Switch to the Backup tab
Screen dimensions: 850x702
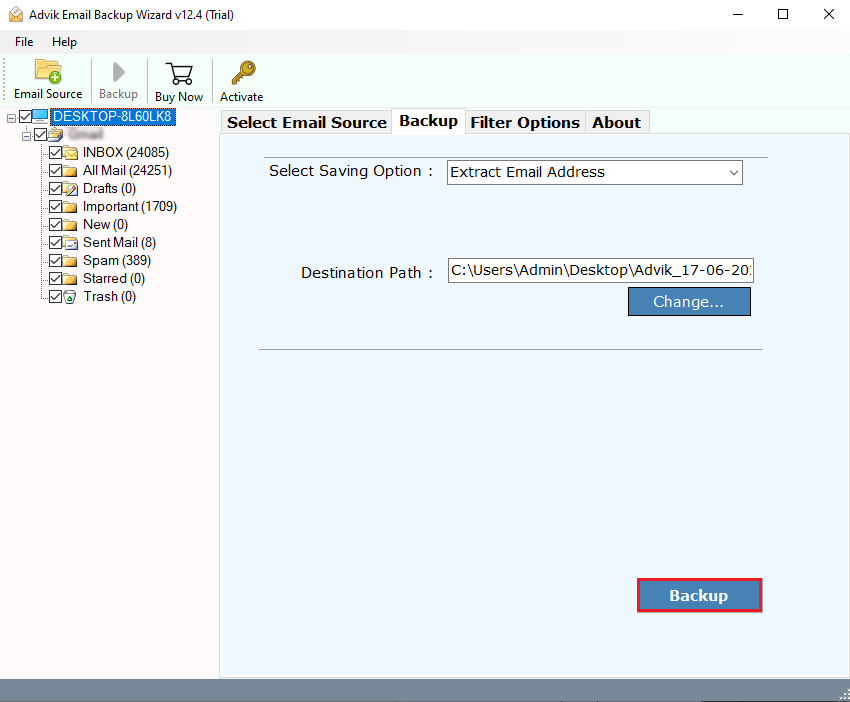pyautogui.click(x=428, y=121)
